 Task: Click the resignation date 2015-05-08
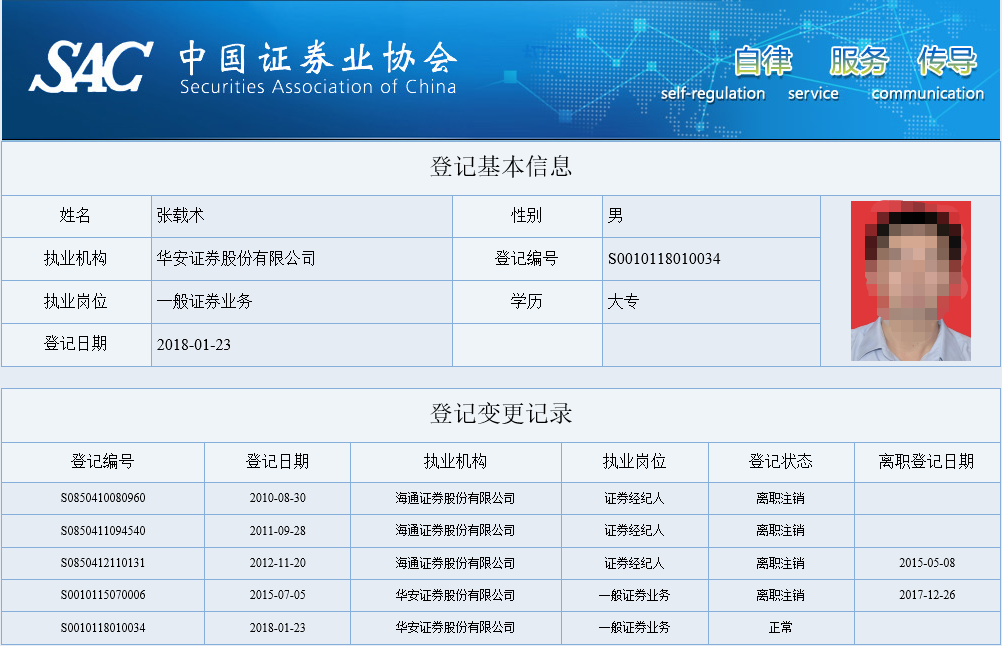coord(927,563)
